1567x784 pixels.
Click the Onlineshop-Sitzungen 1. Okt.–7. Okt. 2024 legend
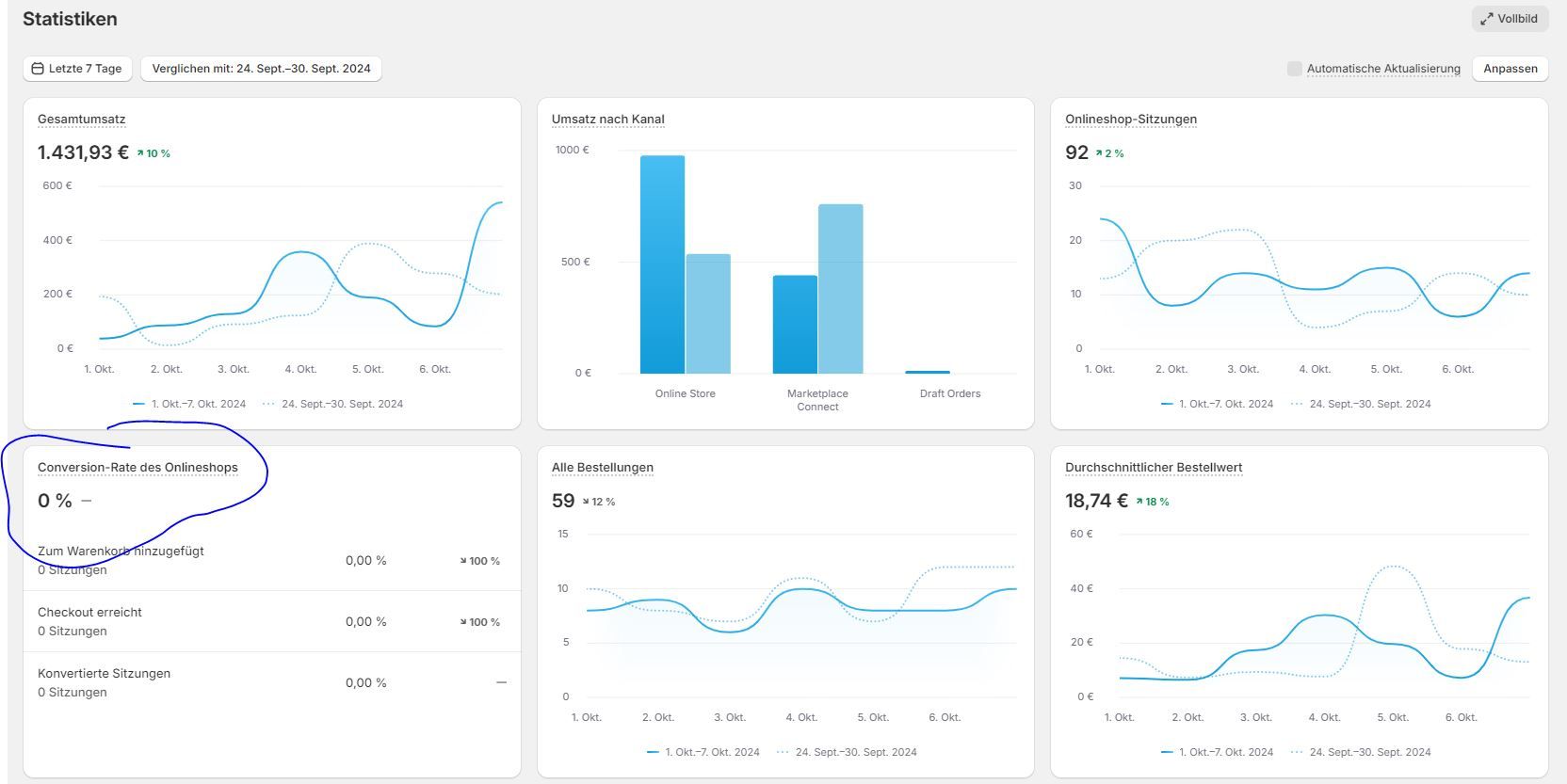pos(1217,404)
